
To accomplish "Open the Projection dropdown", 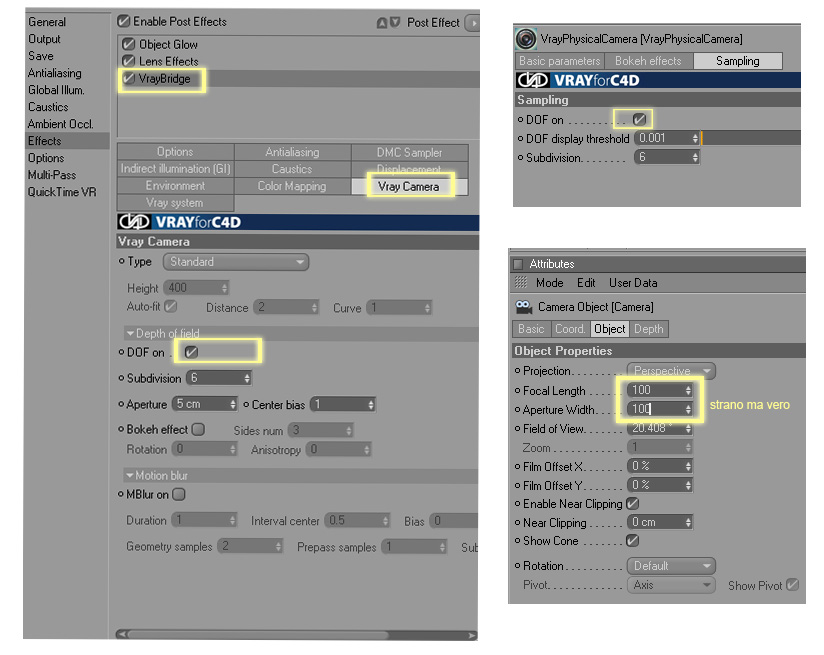I will (x=671, y=371).
